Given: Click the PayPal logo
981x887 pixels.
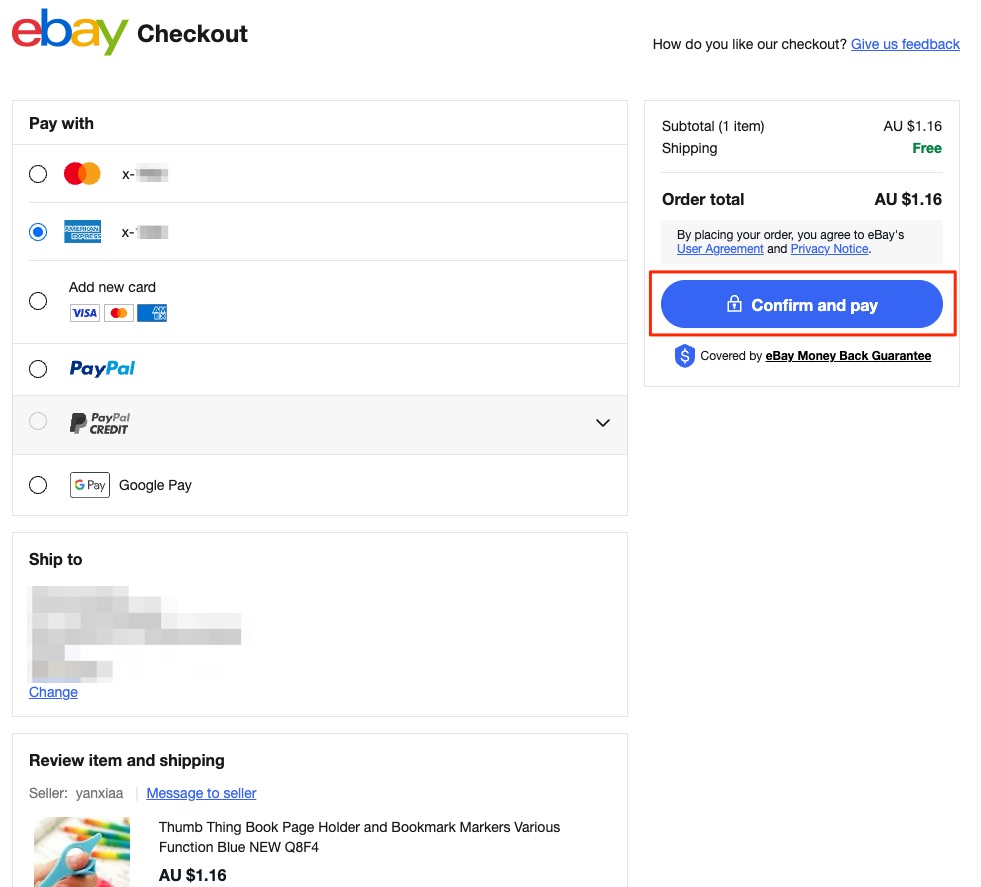Looking at the screenshot, I should click(102, 369).
